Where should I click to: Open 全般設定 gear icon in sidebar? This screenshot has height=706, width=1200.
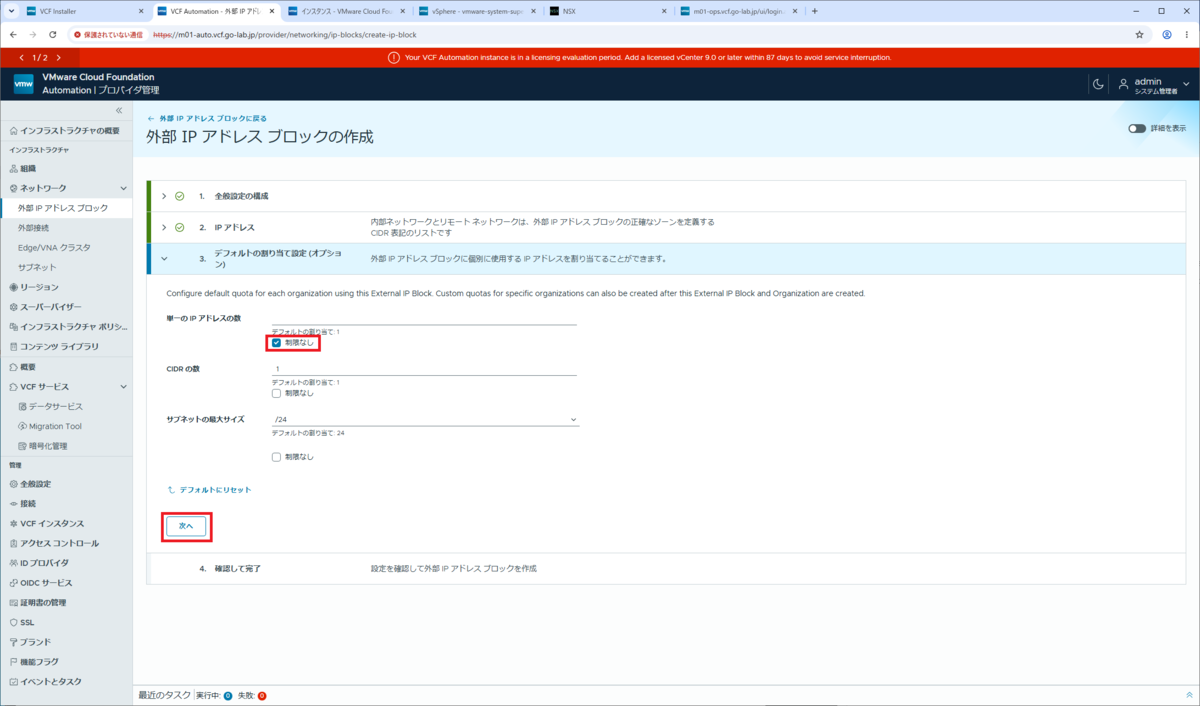[13, 484]
